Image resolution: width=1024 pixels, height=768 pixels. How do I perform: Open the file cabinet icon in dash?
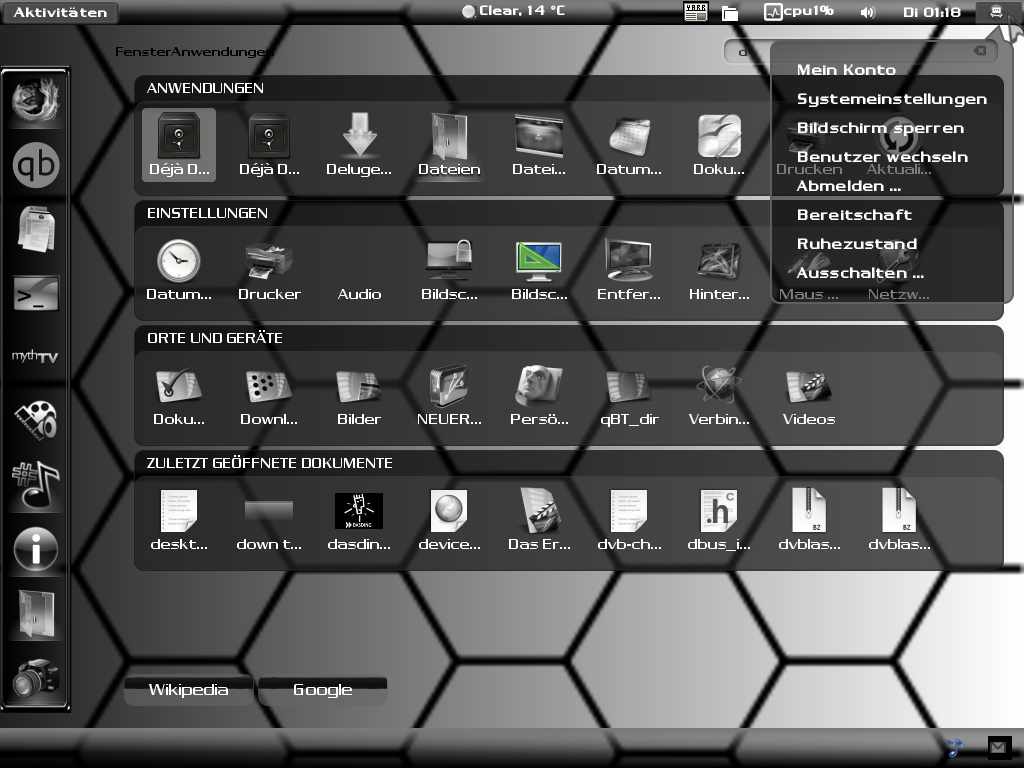pyautogui.click(x=36, y=613)
